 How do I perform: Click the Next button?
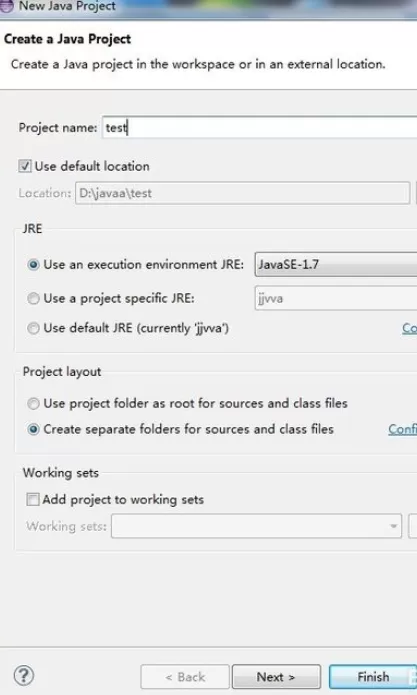click(276, 677)
